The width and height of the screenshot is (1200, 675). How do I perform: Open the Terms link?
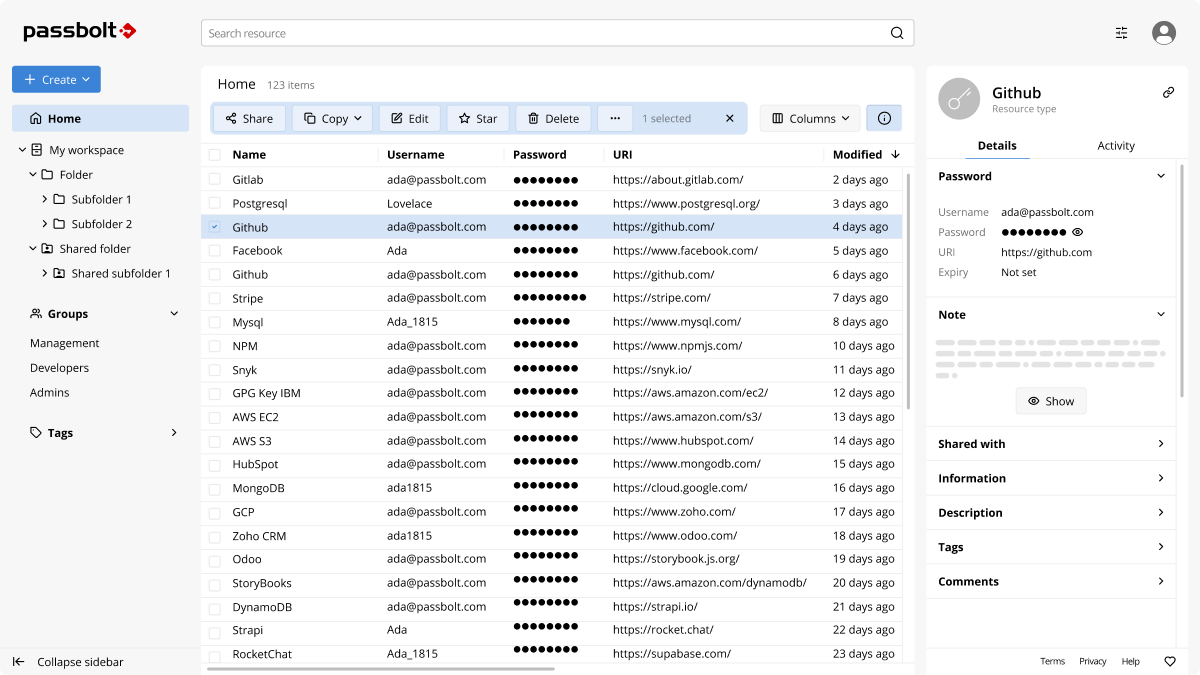[x=1052, y=661]
